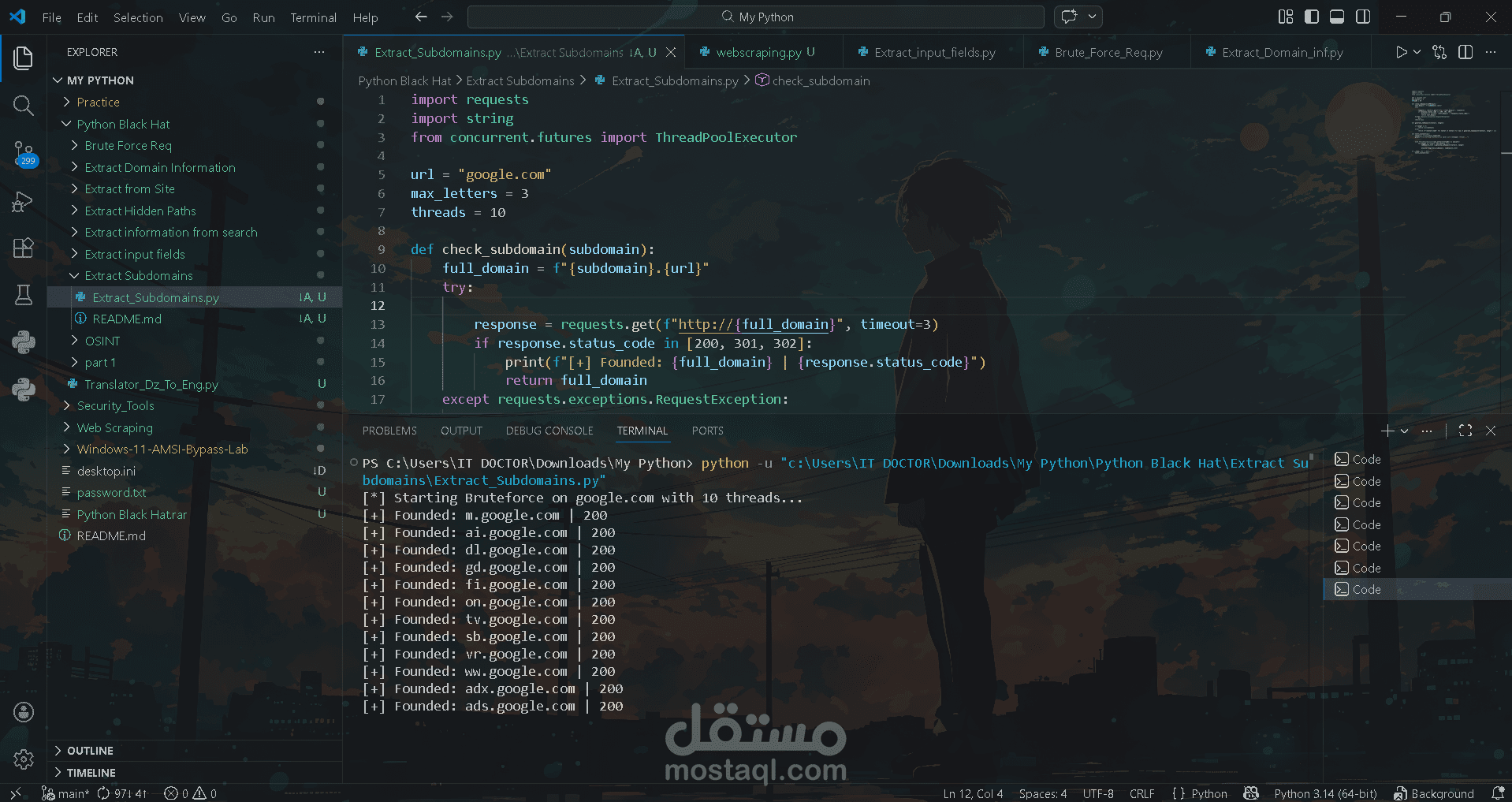Click the My Python search bar

(756, 16)
